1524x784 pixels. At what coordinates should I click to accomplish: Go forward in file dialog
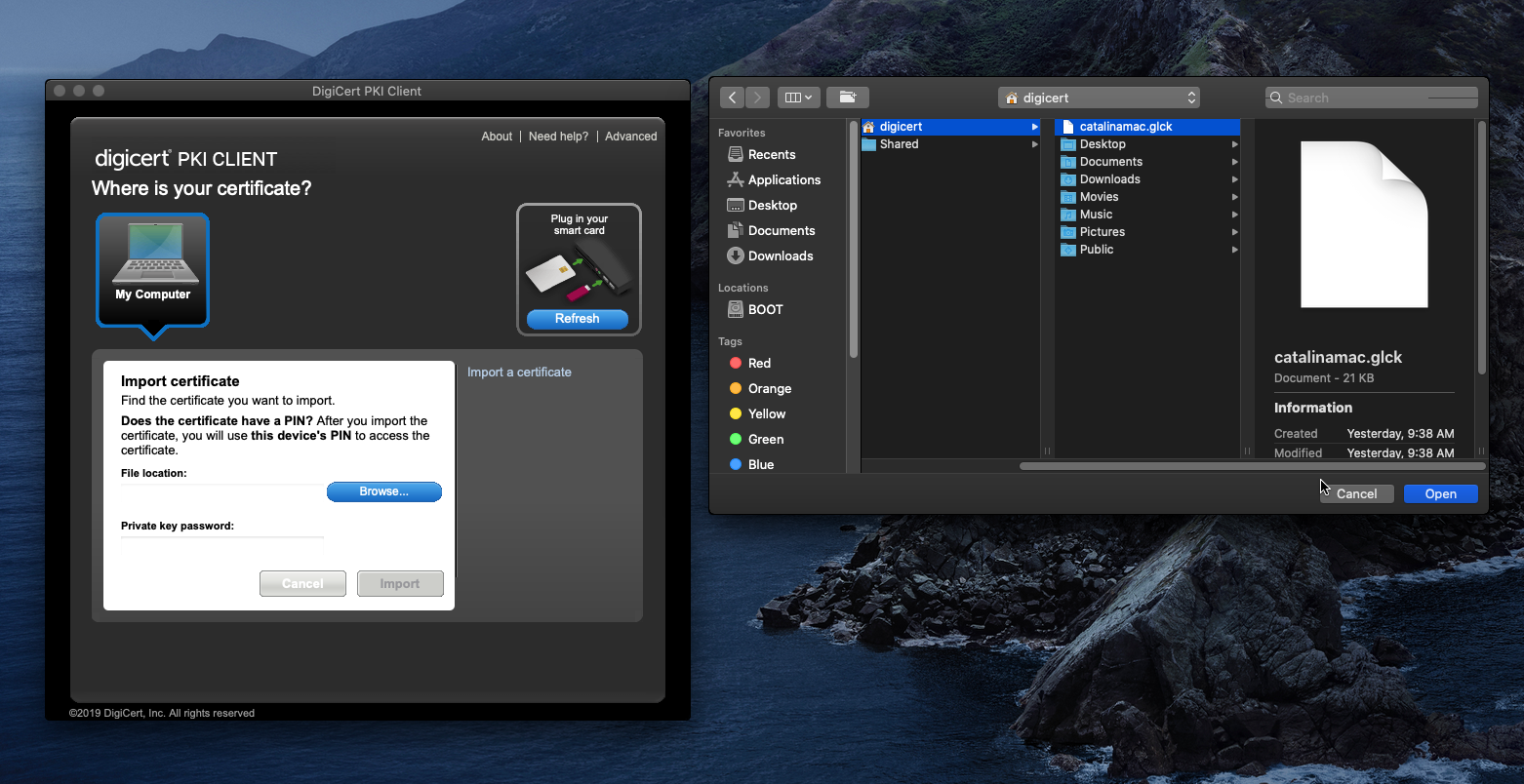pos(758,98)
